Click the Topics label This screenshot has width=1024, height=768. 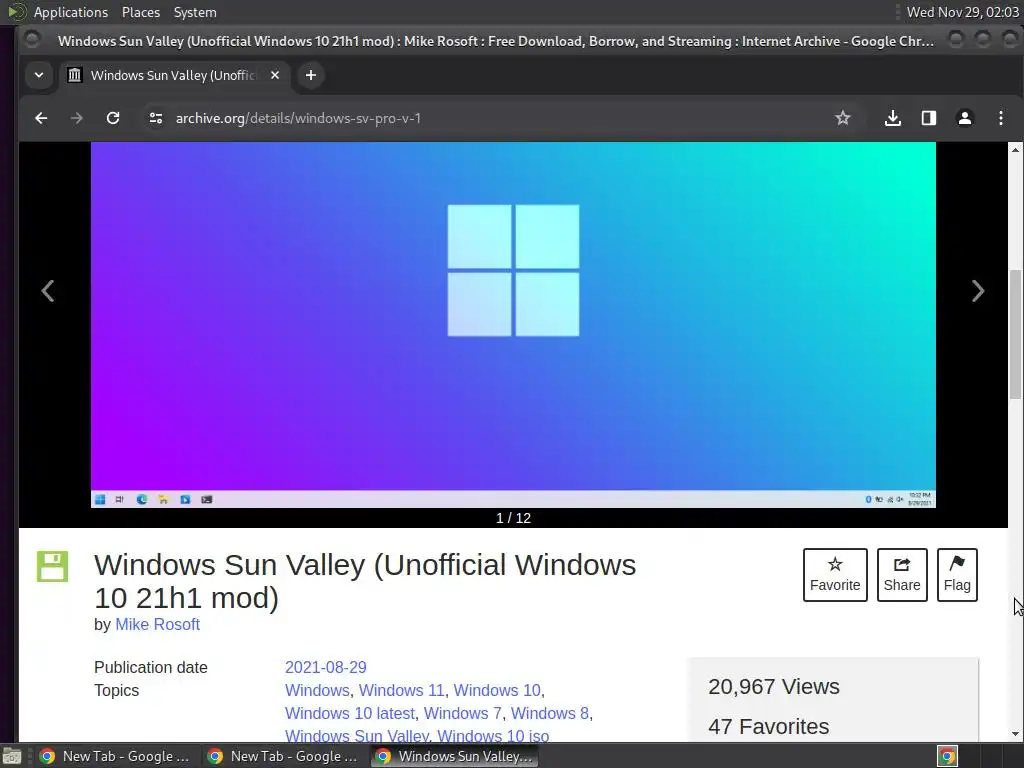click(x=116, y=690)
